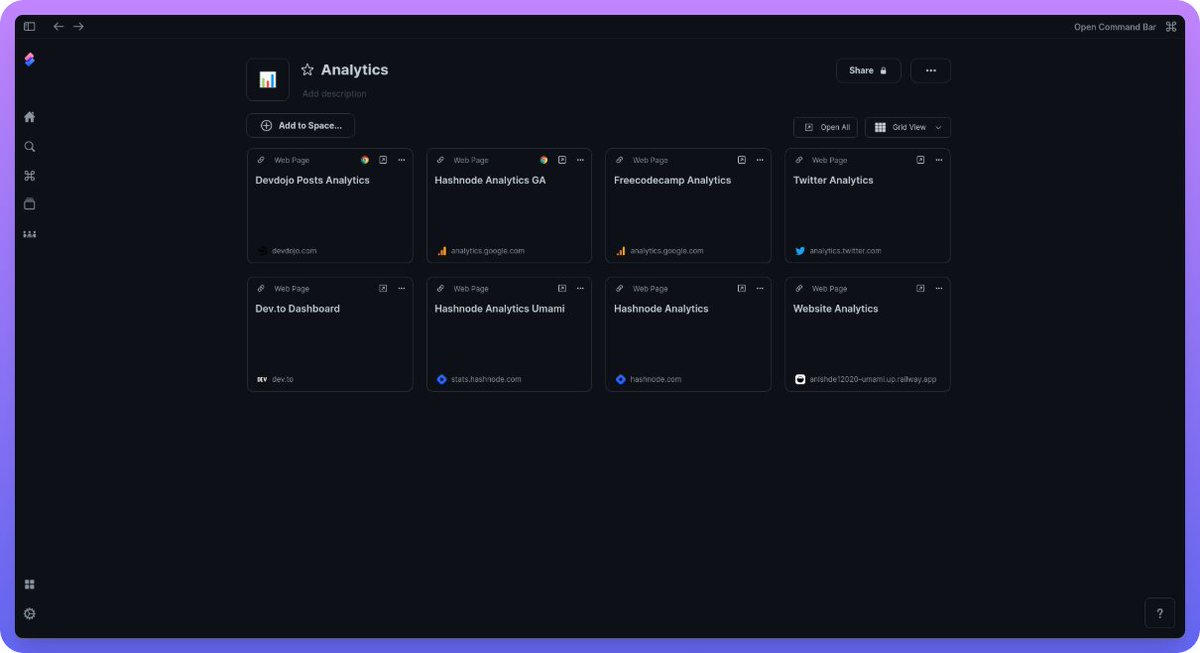This screenshot has width=1200, height=653.
Task: Click the app logo in sidebar
Action: tap(29, 60)
